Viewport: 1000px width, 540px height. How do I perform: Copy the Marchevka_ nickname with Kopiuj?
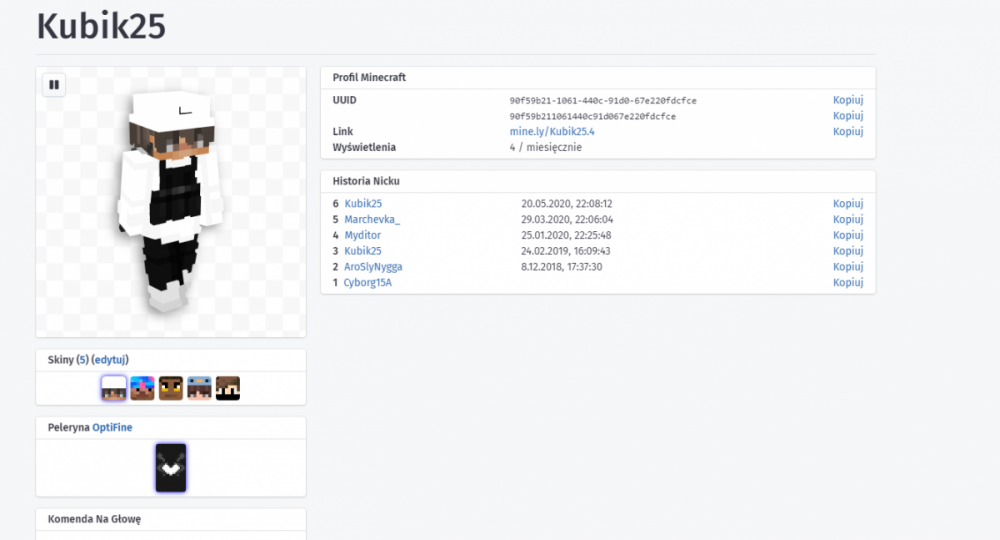click(x=847, y=219)
